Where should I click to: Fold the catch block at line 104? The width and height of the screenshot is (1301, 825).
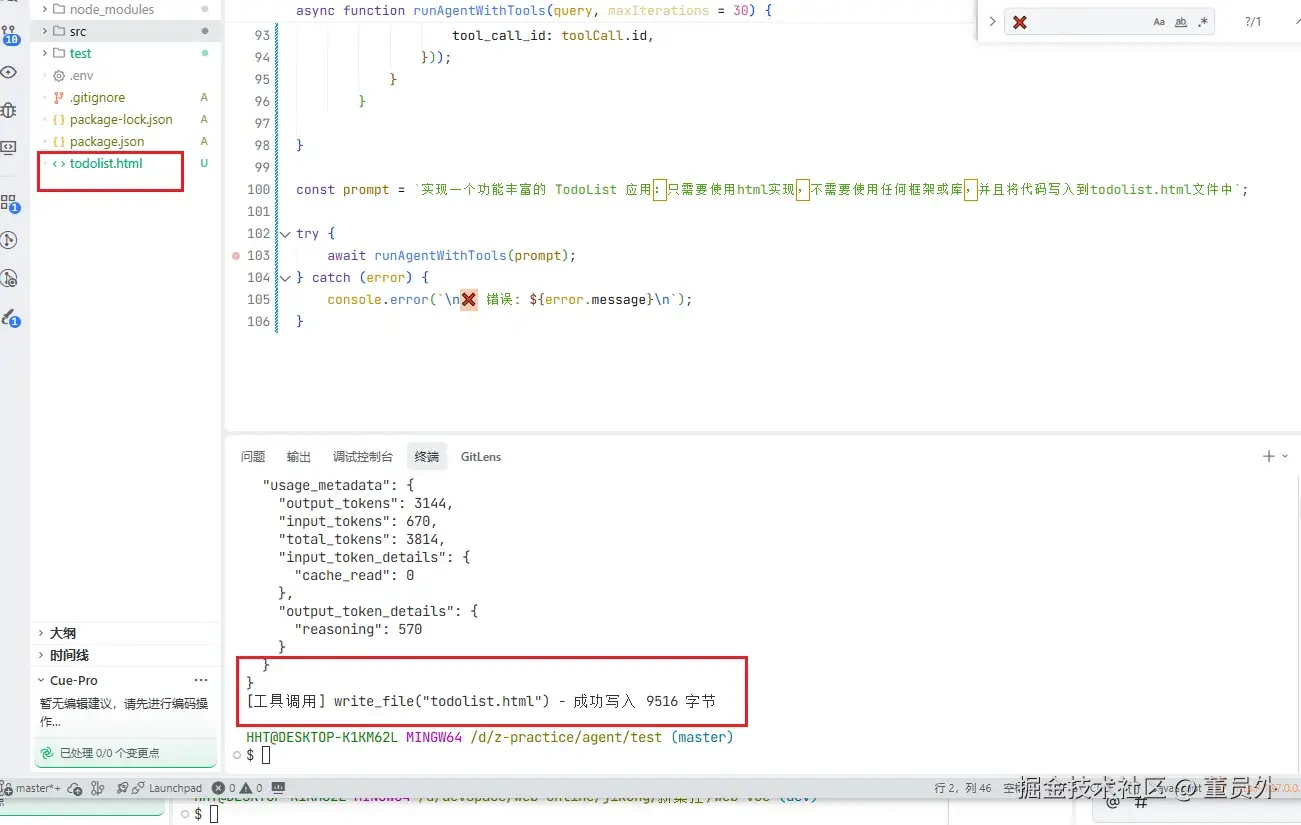coord(286,278)
